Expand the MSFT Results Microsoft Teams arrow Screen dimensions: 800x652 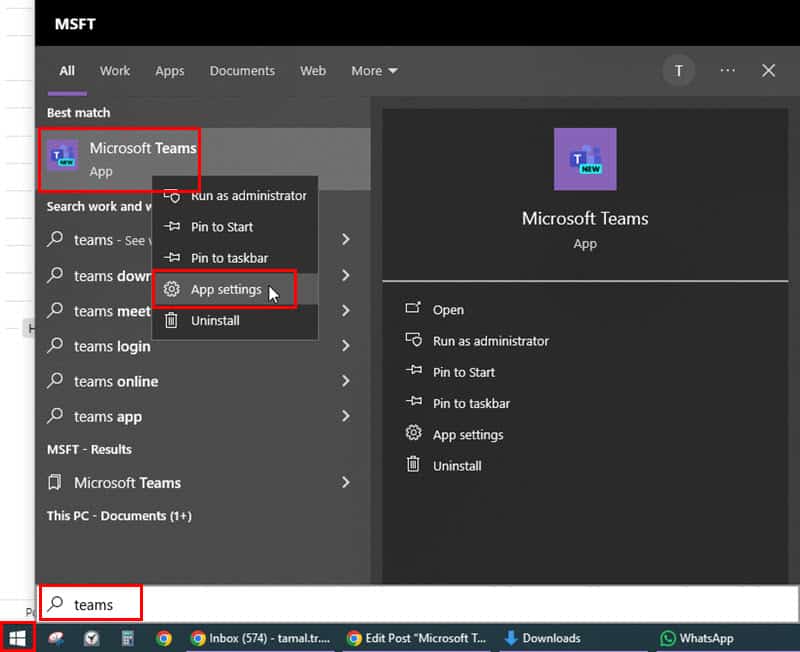(345, 482)
